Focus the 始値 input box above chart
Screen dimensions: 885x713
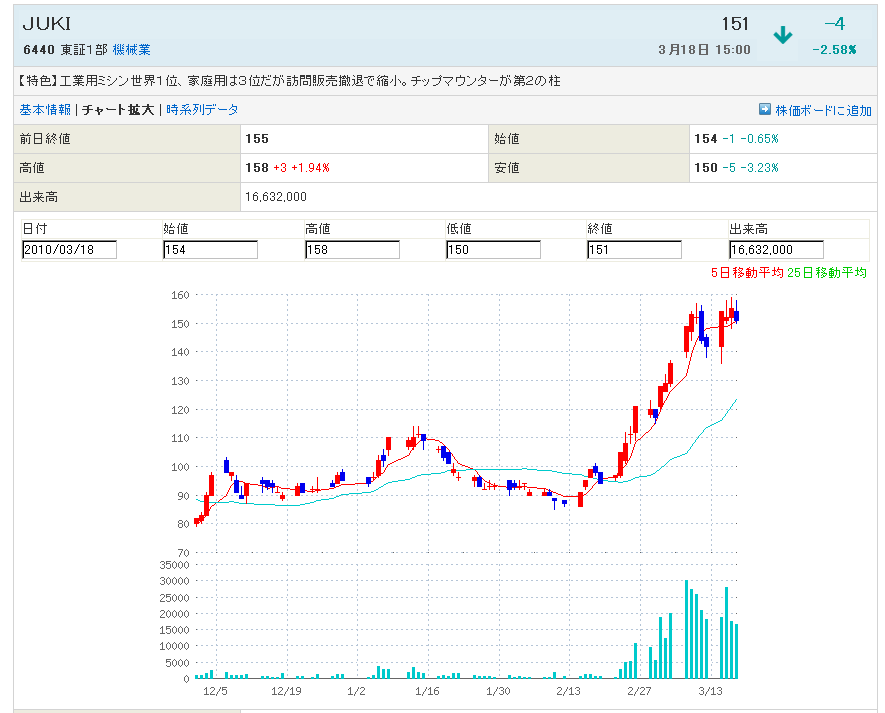210,250
